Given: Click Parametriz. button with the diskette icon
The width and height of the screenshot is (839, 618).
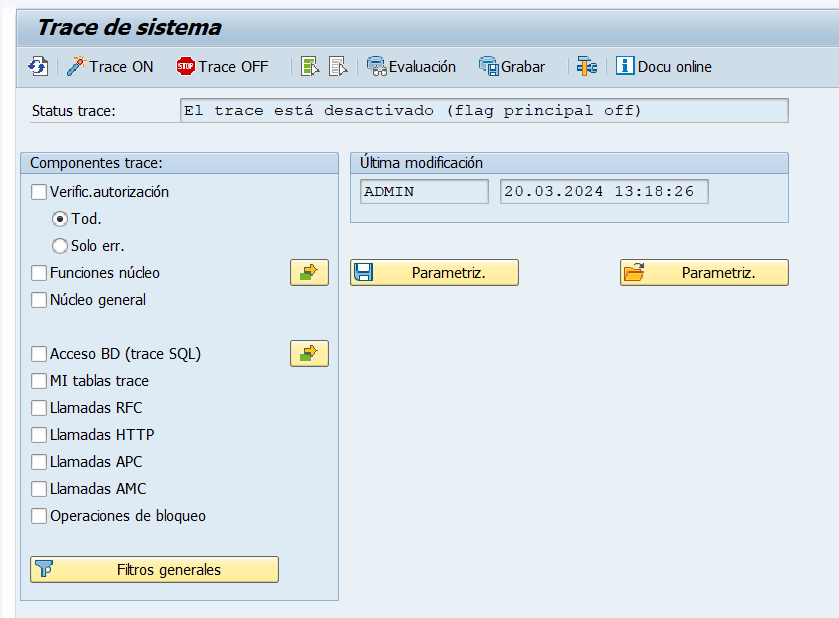Looking at the screenshot, I should point(434,272).
